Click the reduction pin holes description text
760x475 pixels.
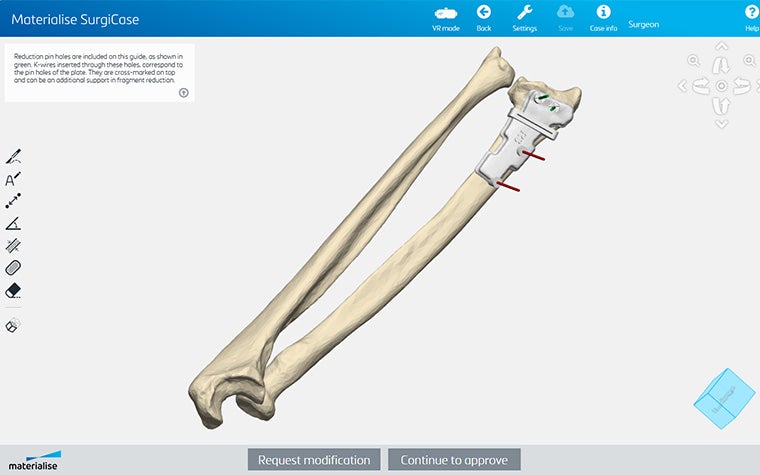(98, 68)
